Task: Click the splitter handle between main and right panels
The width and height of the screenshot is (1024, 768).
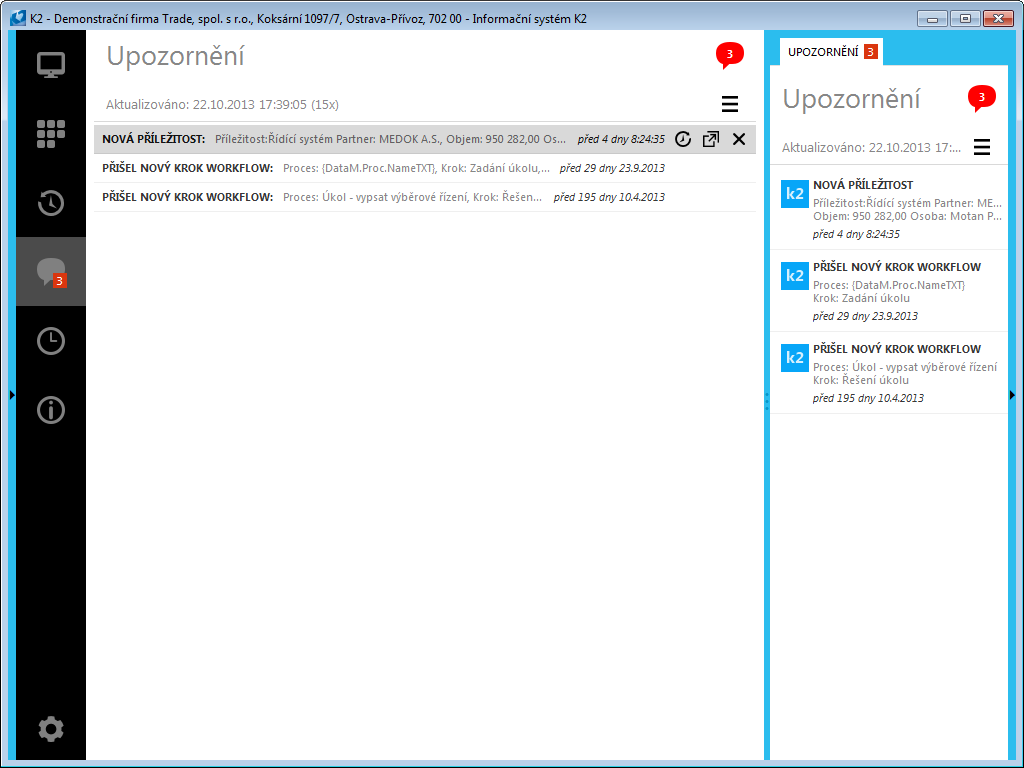Action: (x=767, y=401)
